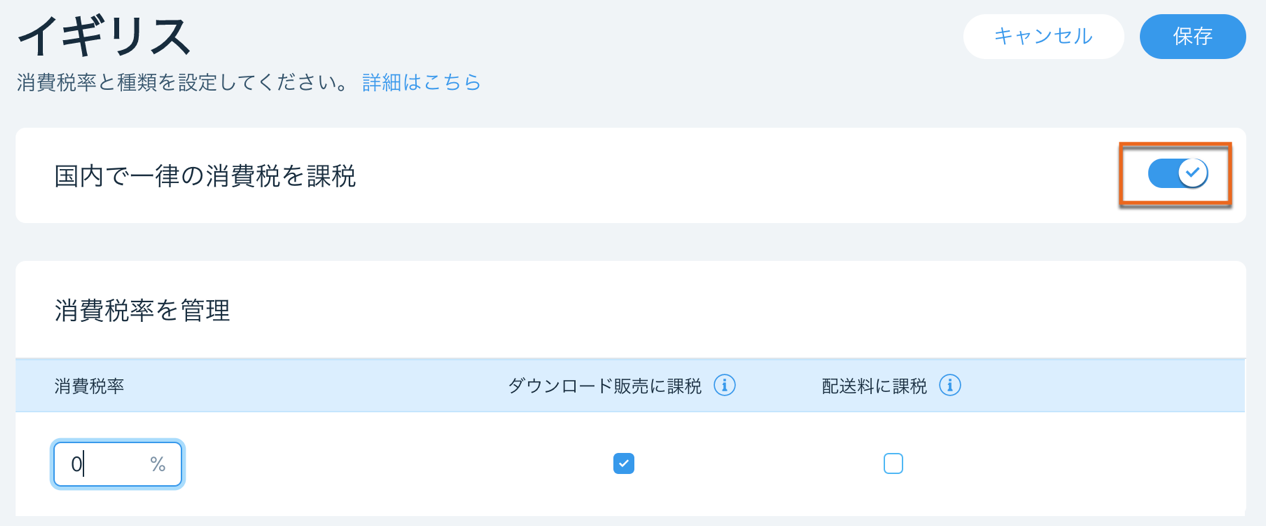Click the 消費税率 column header
Viewport: 1266px width, 526px height.
(89, 386)
